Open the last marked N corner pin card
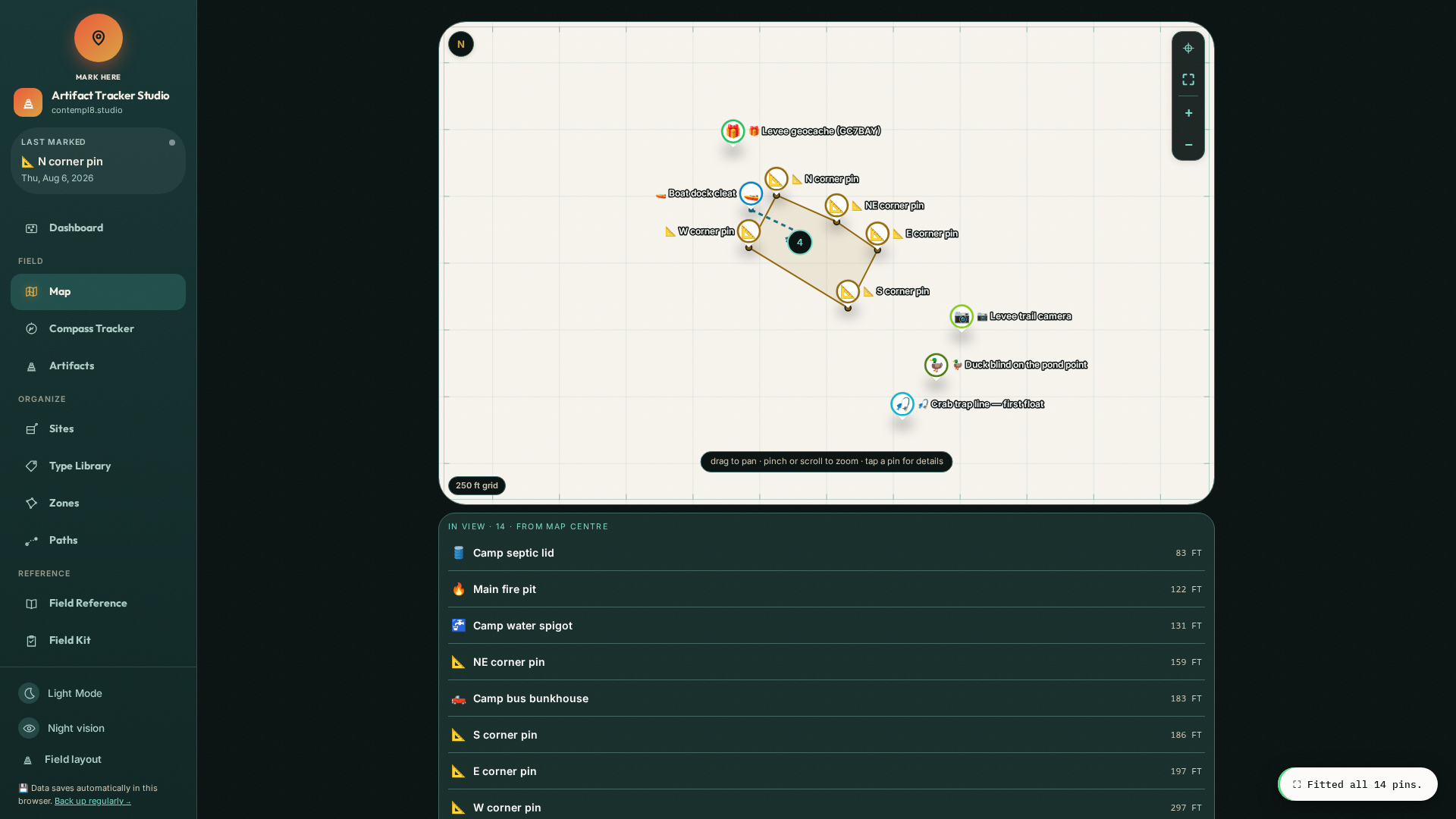Viewport: 1456px width, 819px height. (98, 162)
